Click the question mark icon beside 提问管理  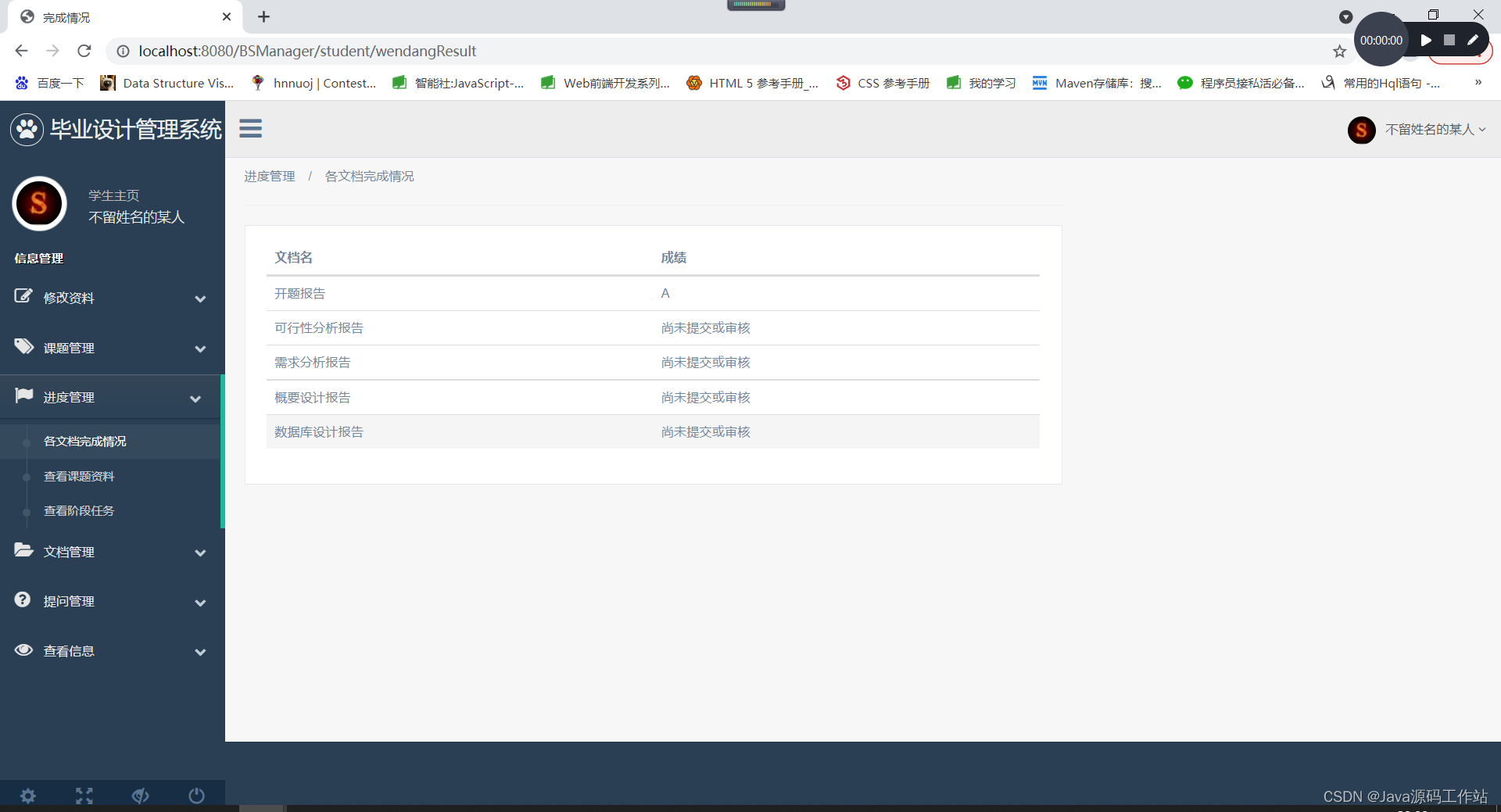click(x=23, y=599)
